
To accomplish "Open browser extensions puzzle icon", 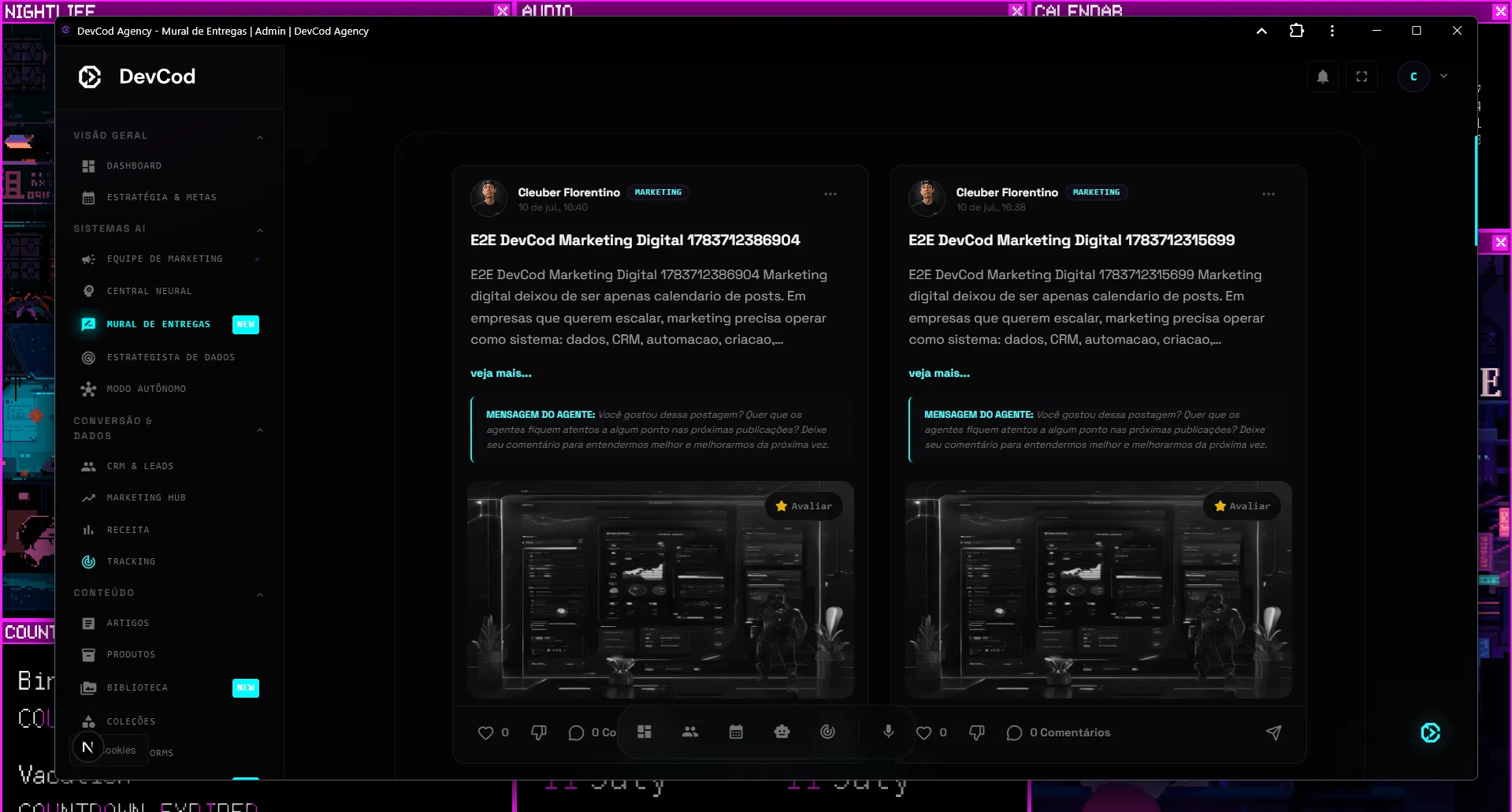I will 1296,31.
